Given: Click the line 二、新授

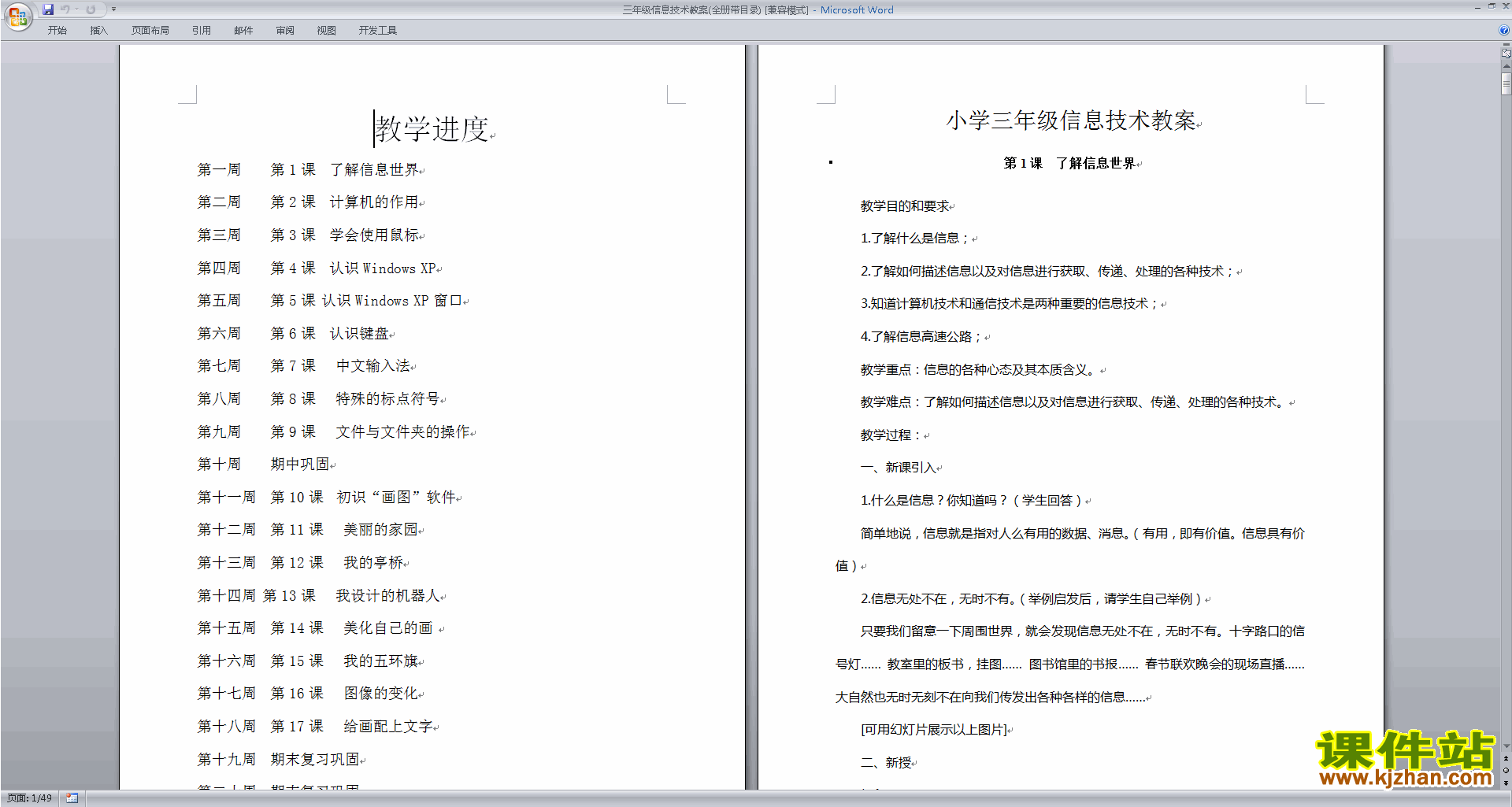Looking at the screenshot, I should point(885,763).
